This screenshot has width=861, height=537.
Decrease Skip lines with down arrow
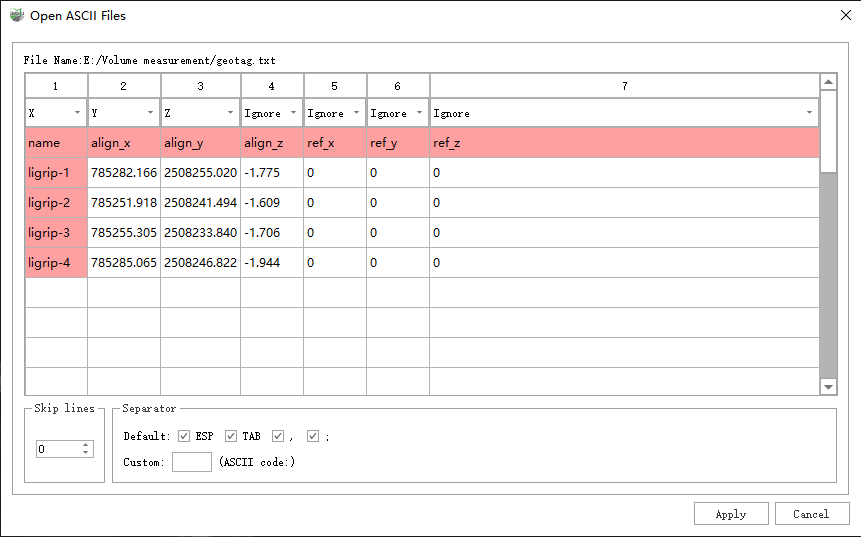(86, 453)
